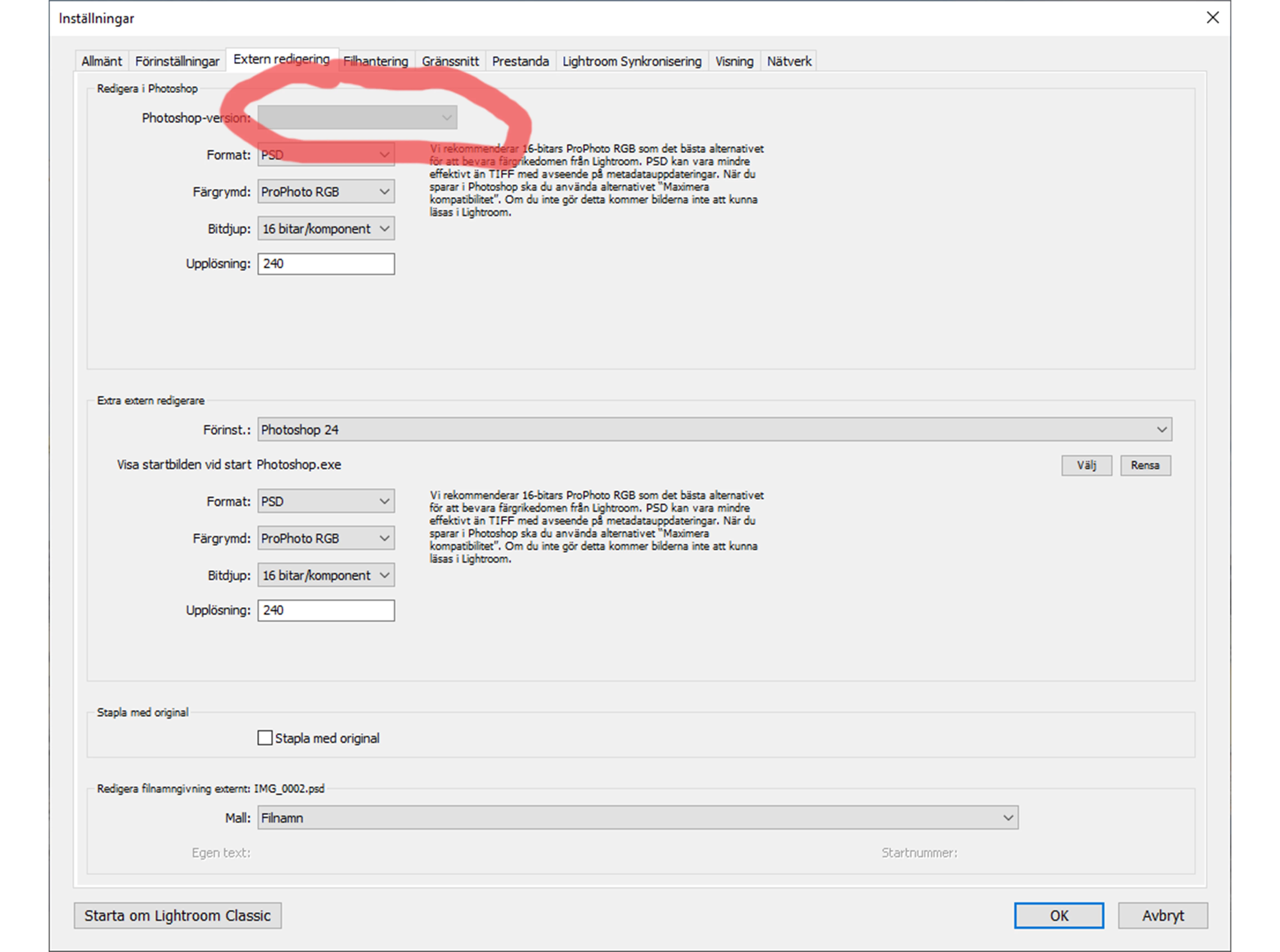Cancel with the Avbryt button
The width and height of the screenshot is (1280, 952).
pos(1162,916)
